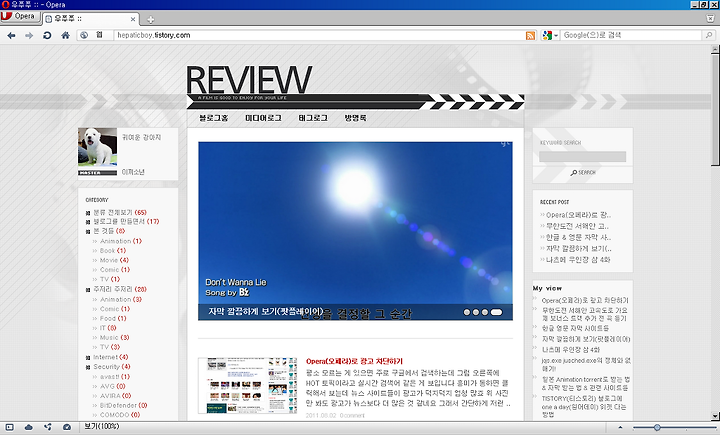Open a new tab with the plus button
This screenshot has height=435, width=720.
pyautogui.click(x=151, y=19)
